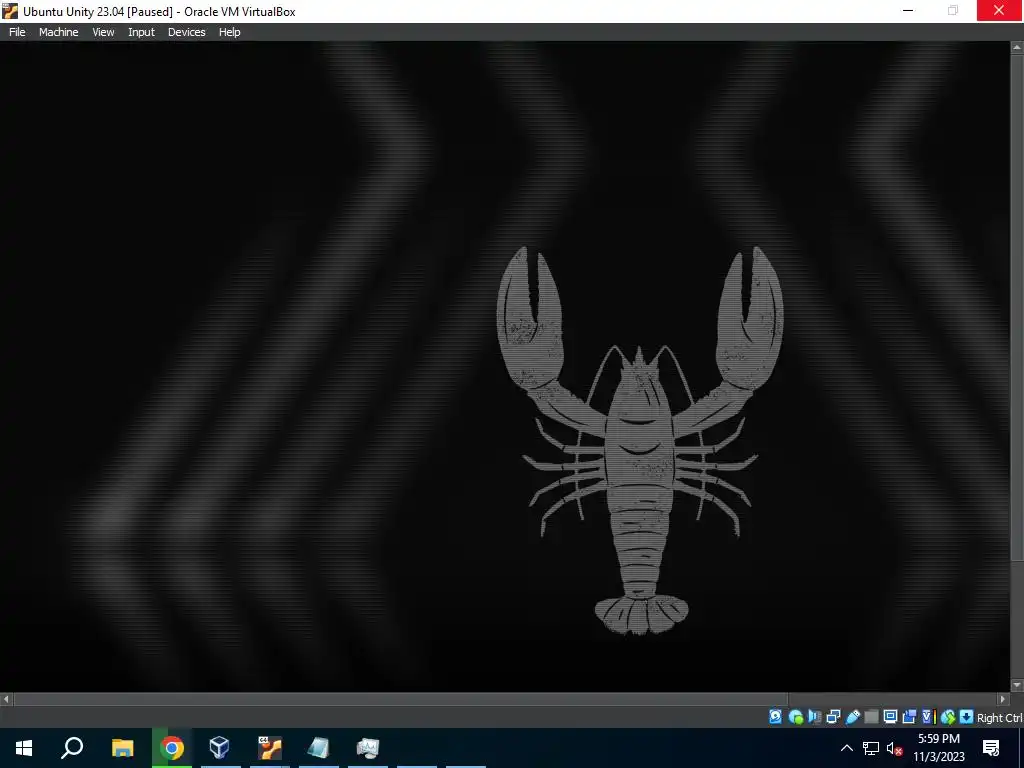Click the hard disk activity status icon
Screen dimensions: 1024x768
pos(775,717)
